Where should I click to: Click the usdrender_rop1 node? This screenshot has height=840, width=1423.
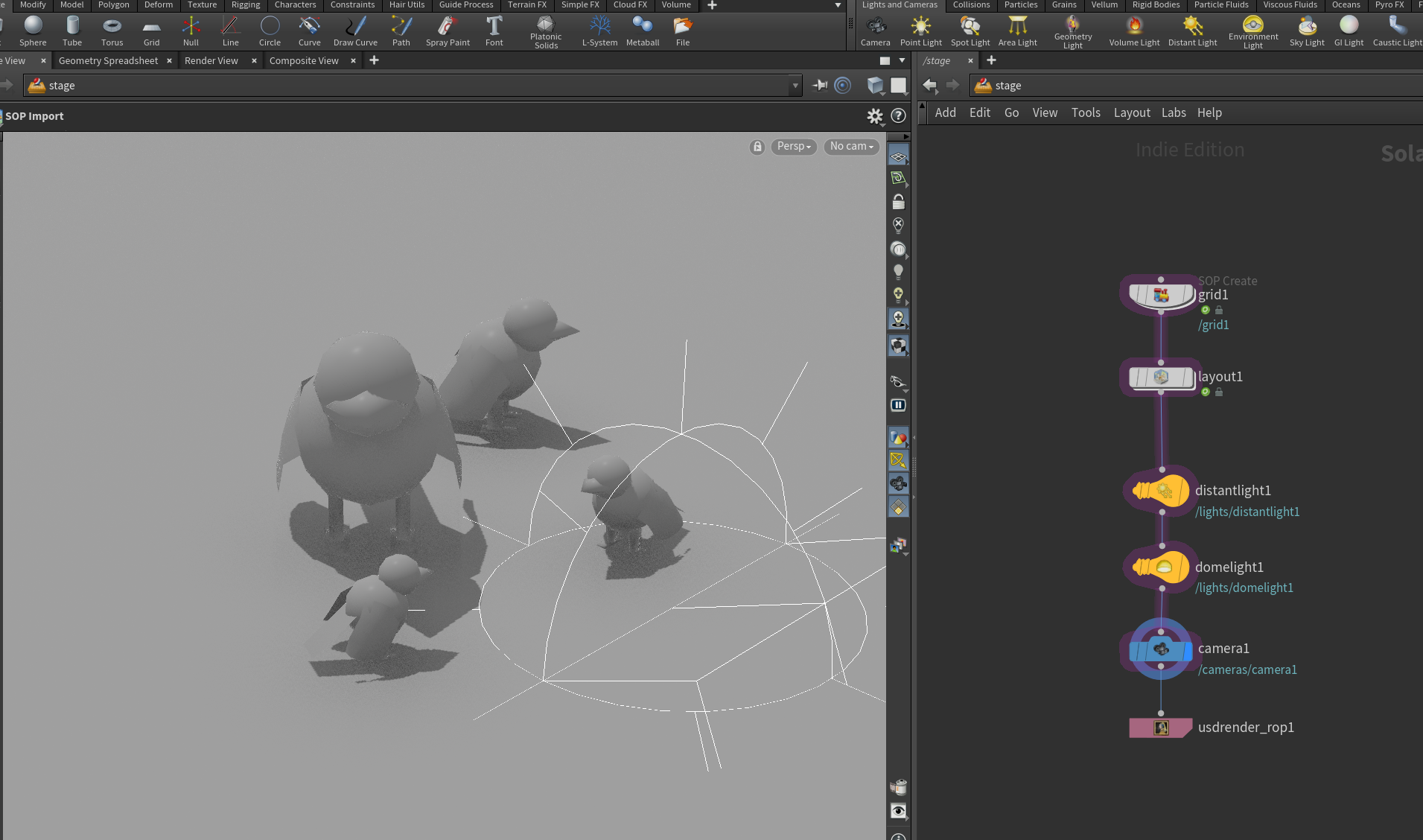coord(1161,728)
